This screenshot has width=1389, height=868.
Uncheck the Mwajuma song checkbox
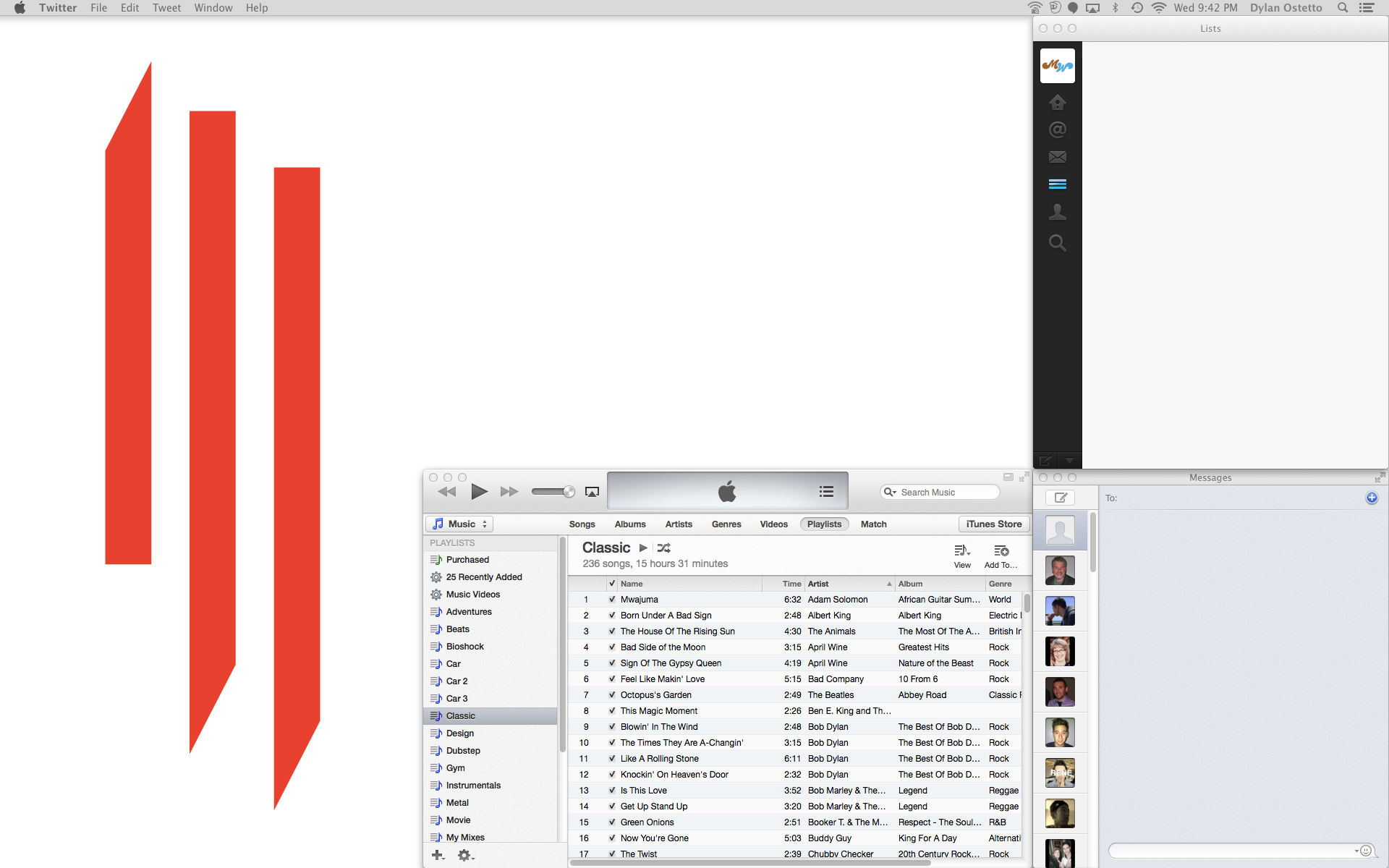(612, 600)
